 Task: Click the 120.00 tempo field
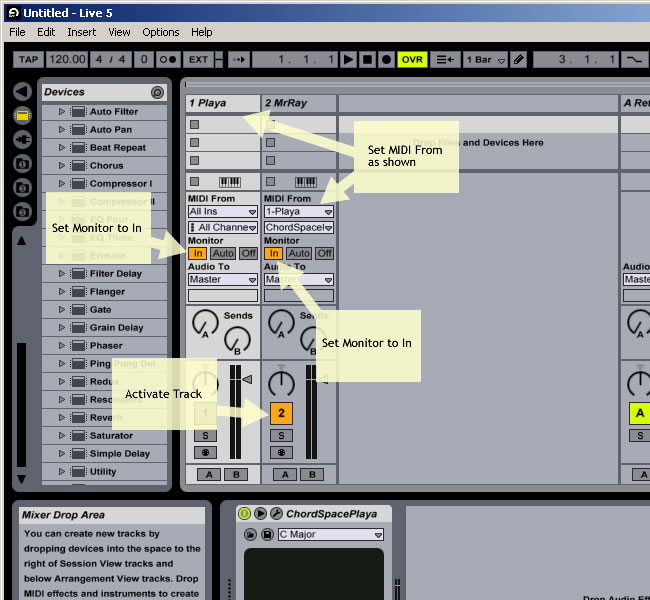click(68, 60)
